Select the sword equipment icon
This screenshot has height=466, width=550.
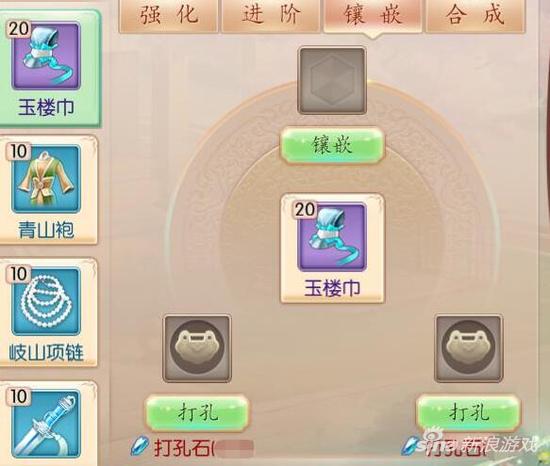click(x=46, y=424)
